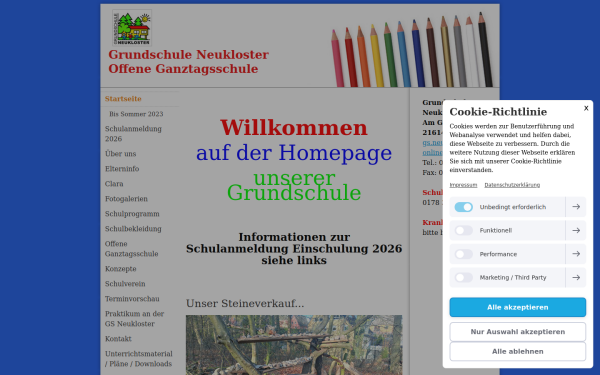Go to Schulanmeldung 2026 page

[133, 134]
